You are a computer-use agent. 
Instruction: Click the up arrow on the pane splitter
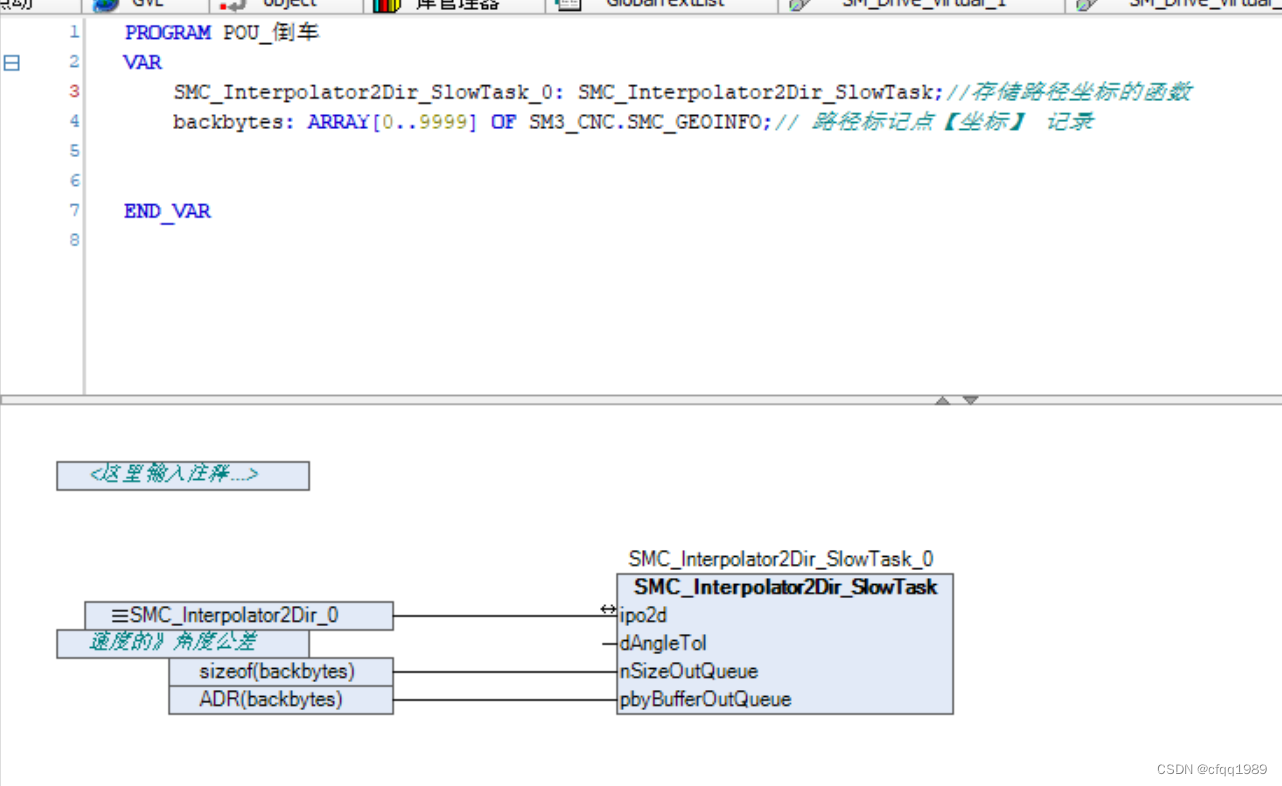[942, 399]
